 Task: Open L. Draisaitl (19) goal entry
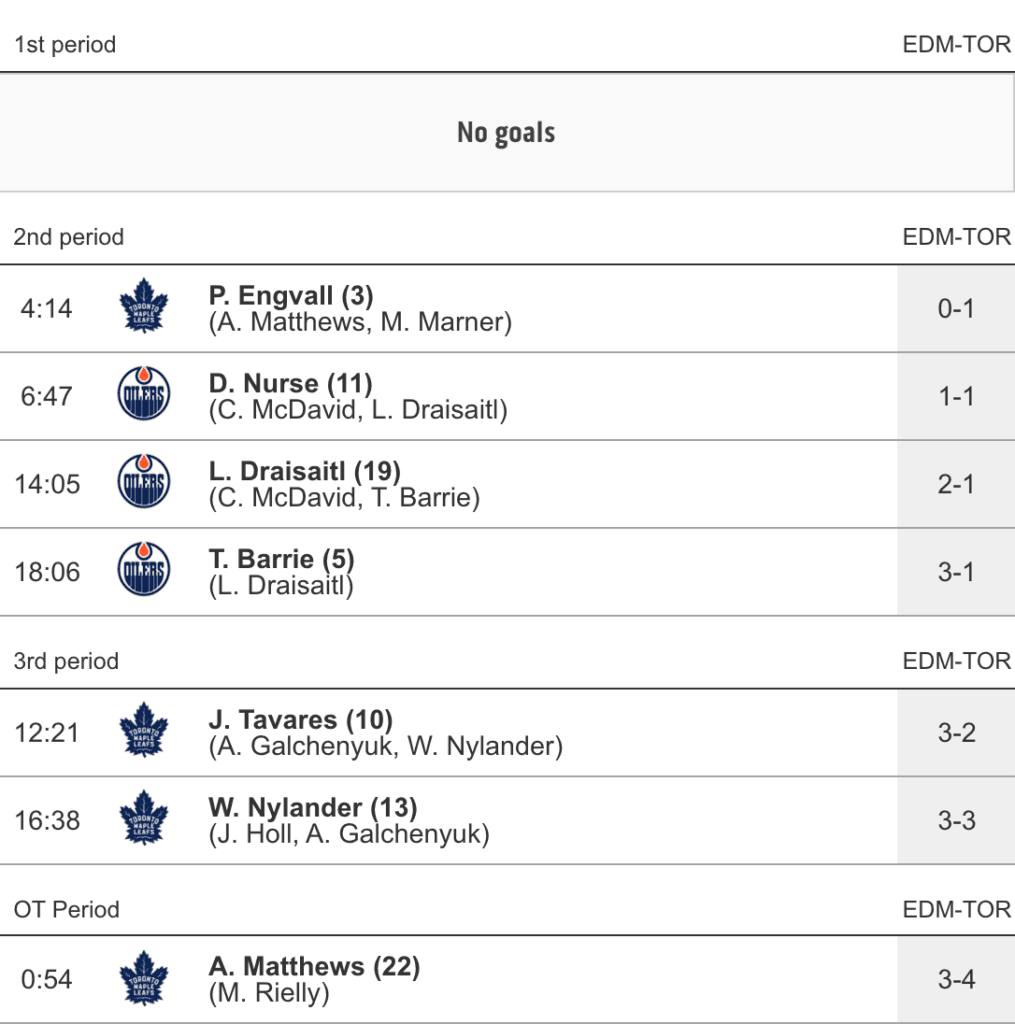click(x=305, y=471)
